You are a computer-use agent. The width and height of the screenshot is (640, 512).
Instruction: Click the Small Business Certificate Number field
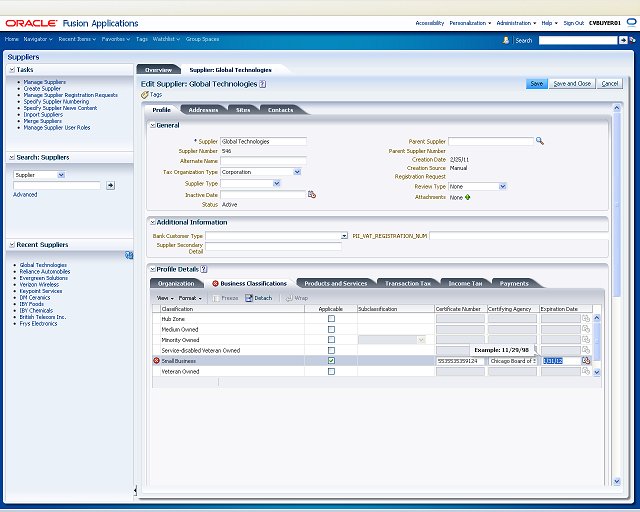(460, 361)
